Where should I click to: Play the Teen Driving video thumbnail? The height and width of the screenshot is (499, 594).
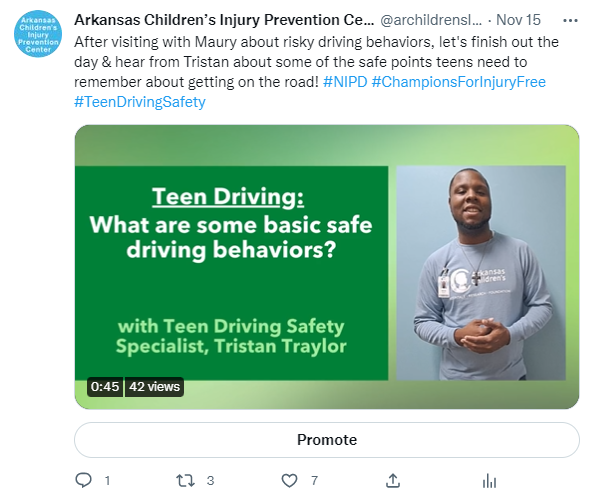[x=327, y=267]
